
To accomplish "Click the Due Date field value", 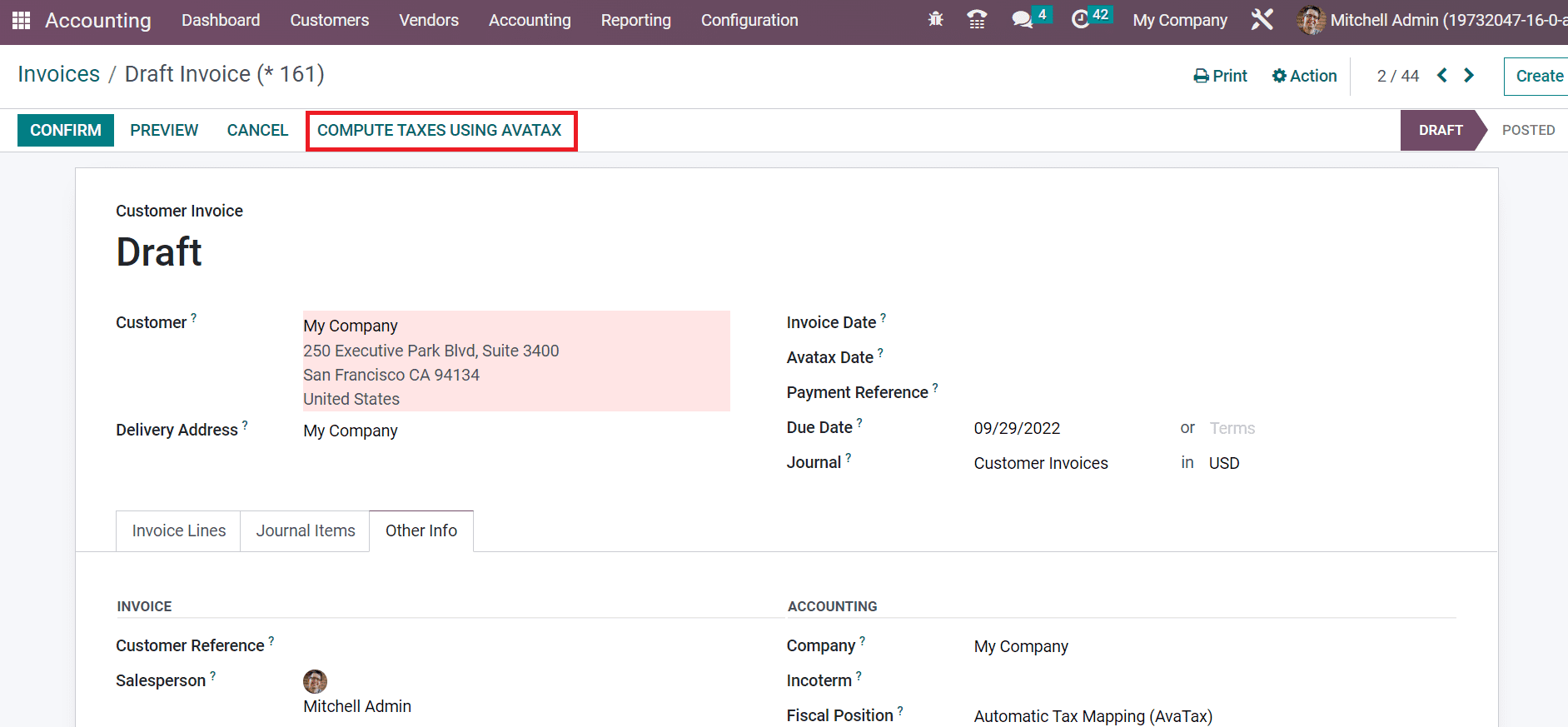I will click(x=1017, y=428).
